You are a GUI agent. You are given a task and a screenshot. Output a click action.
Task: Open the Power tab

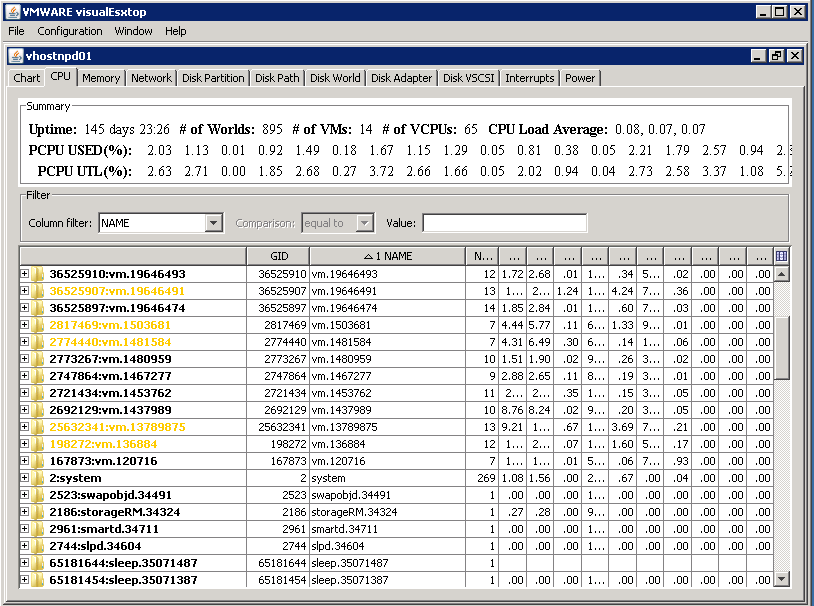tap(580, 78)
